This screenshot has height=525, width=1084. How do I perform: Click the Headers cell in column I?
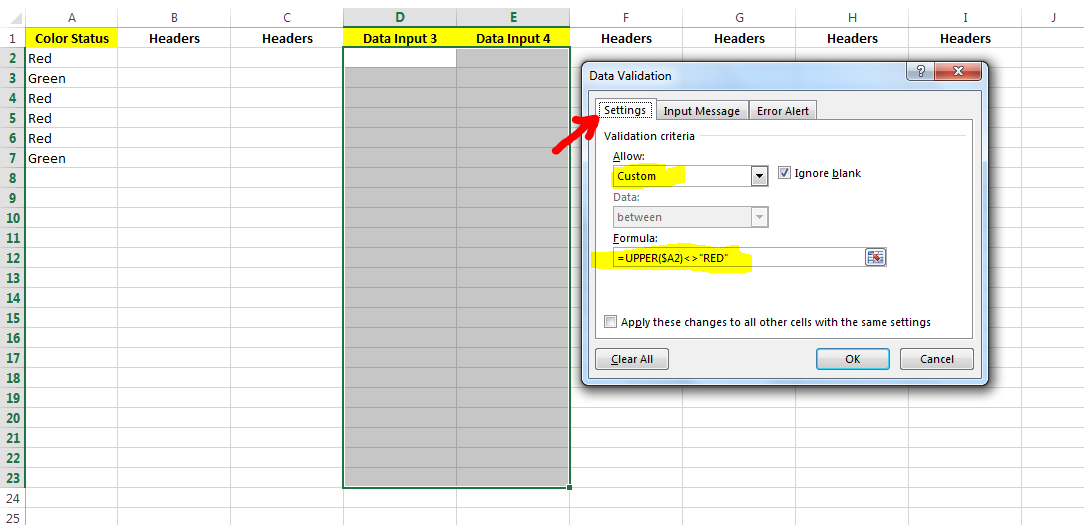965,38
